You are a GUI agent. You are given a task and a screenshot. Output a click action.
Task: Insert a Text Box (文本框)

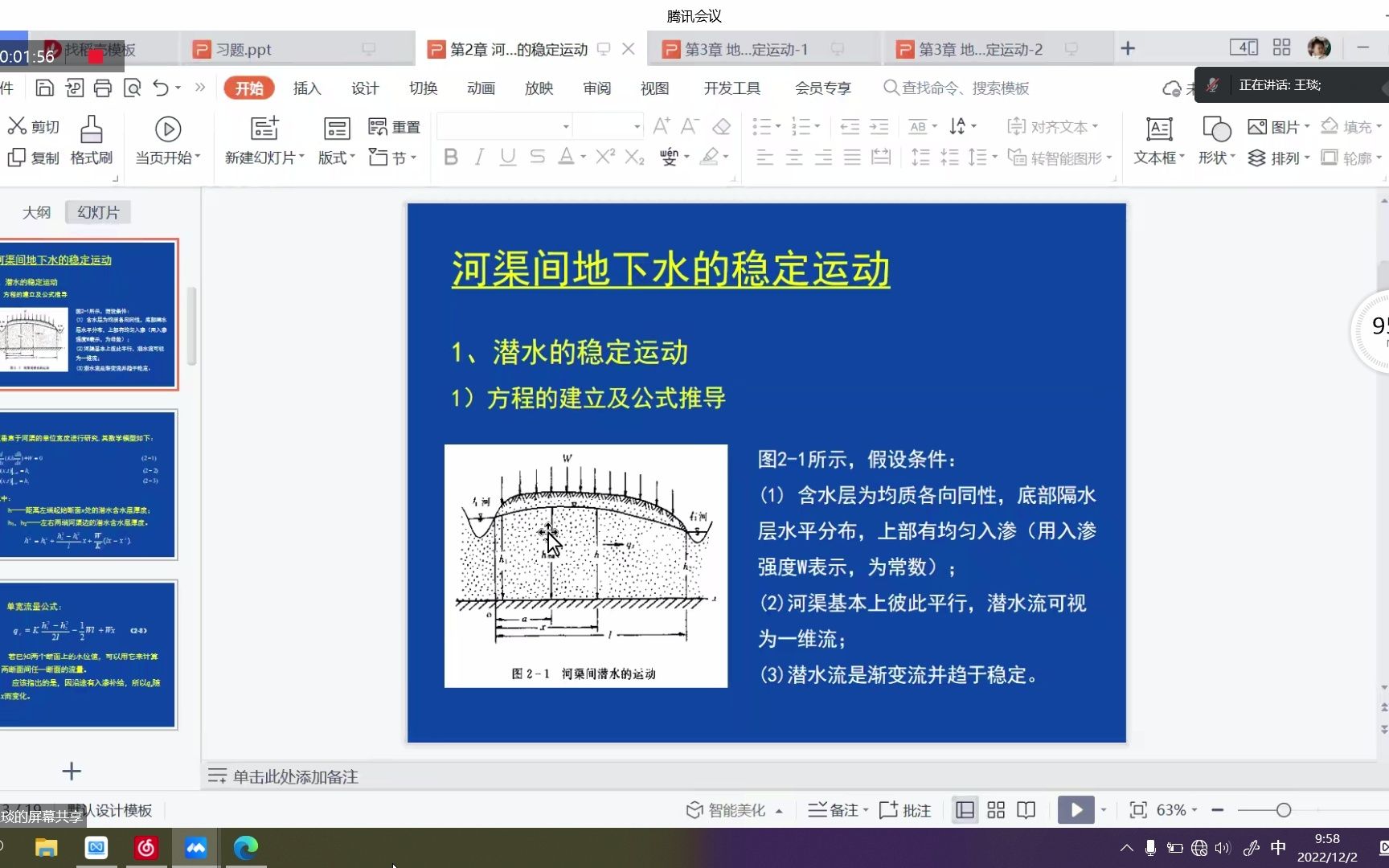tap(1159, 141)
